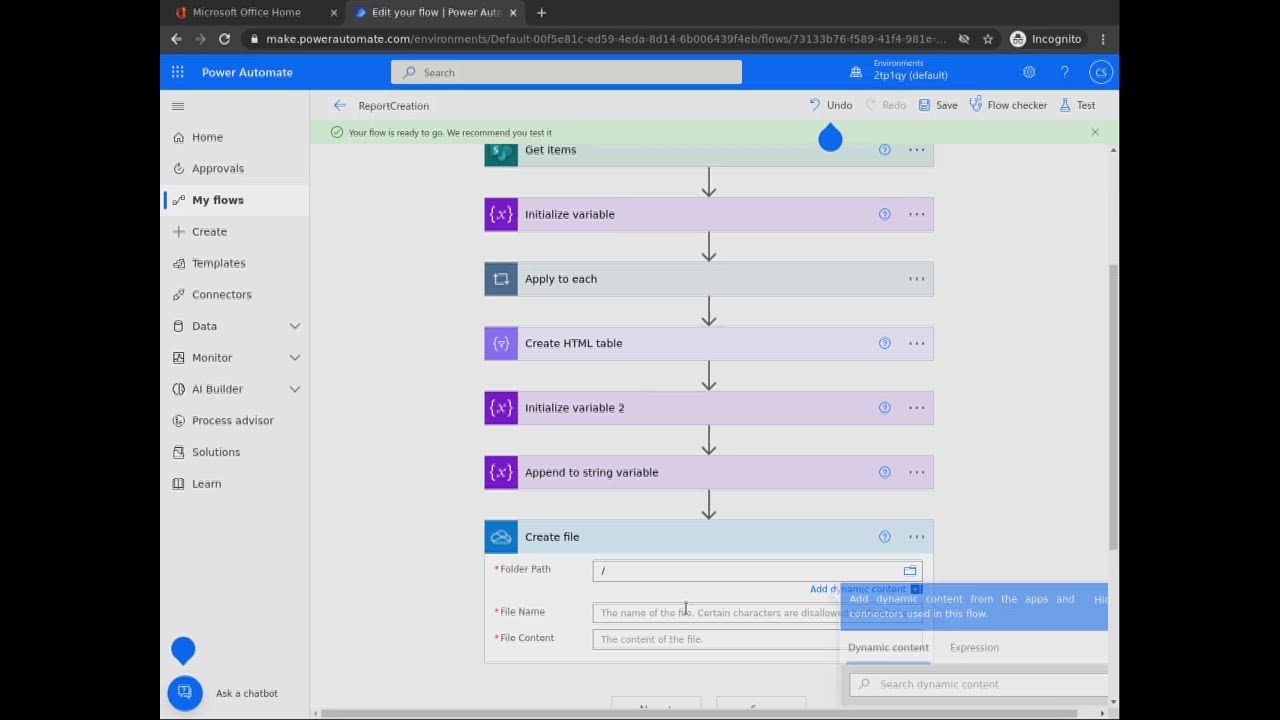This screenshot has height=720, width=1280.
Task: Open the folder picker for Folder Path
Action: 910,571
